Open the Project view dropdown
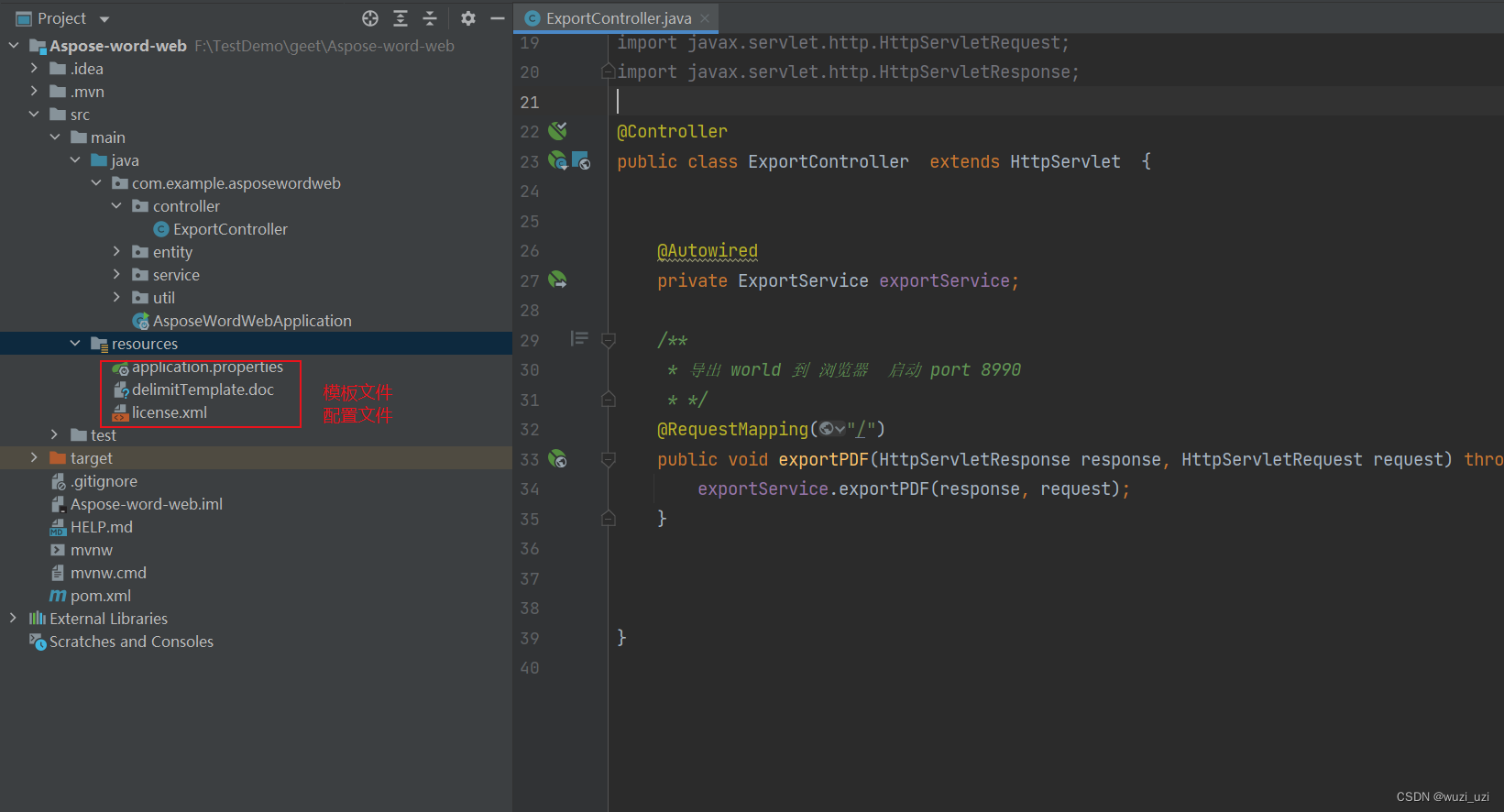 [x=104, y=19]
